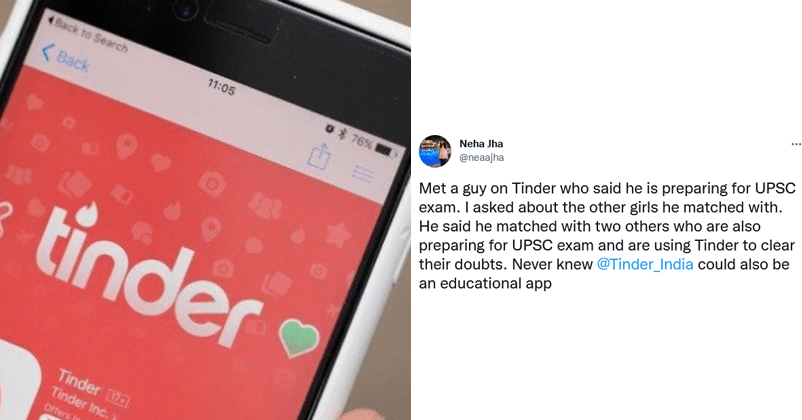Click the alarm clock icon in the status bar
802x420 pixels.
tap(331, 129)
